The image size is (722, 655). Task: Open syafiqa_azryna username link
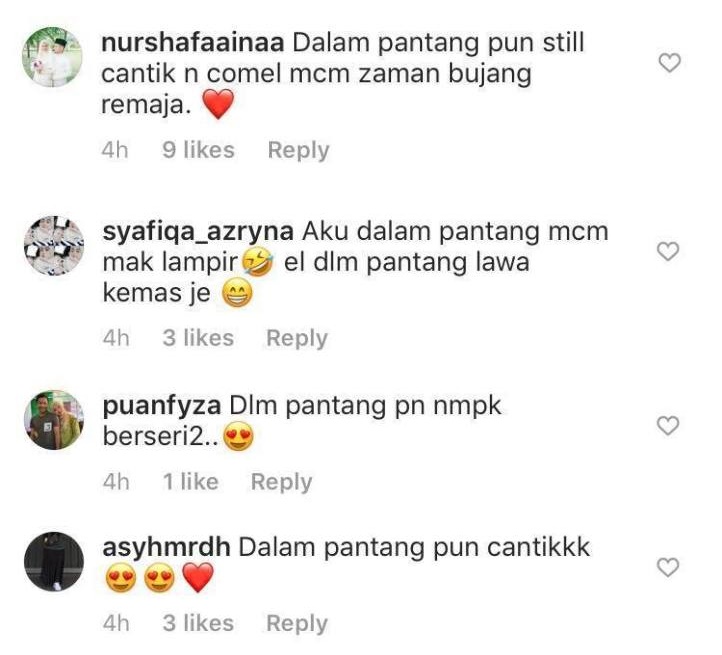(x=198, y=232)
